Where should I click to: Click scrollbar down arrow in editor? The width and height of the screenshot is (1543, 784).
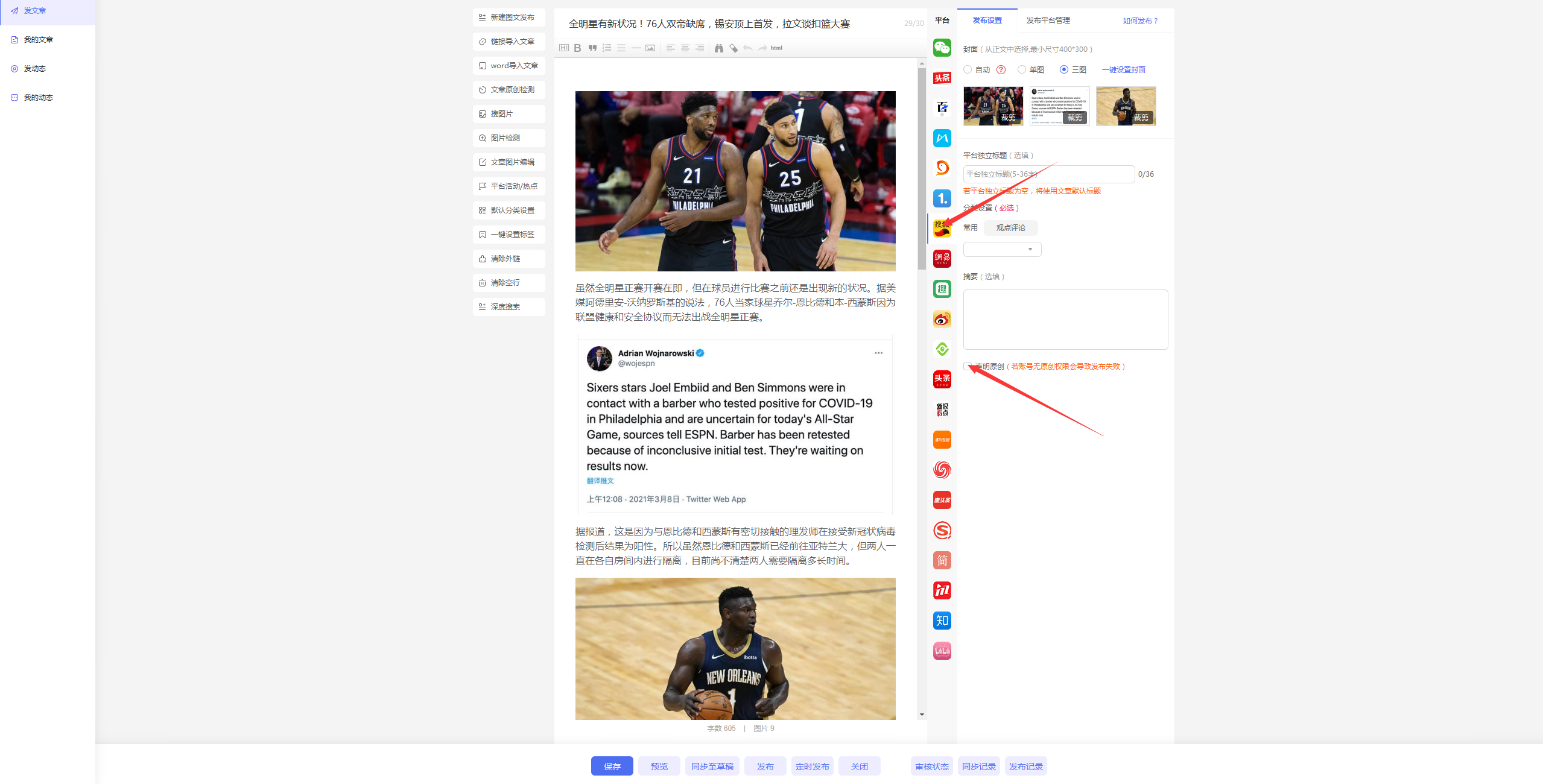click(x=922, y=715)
